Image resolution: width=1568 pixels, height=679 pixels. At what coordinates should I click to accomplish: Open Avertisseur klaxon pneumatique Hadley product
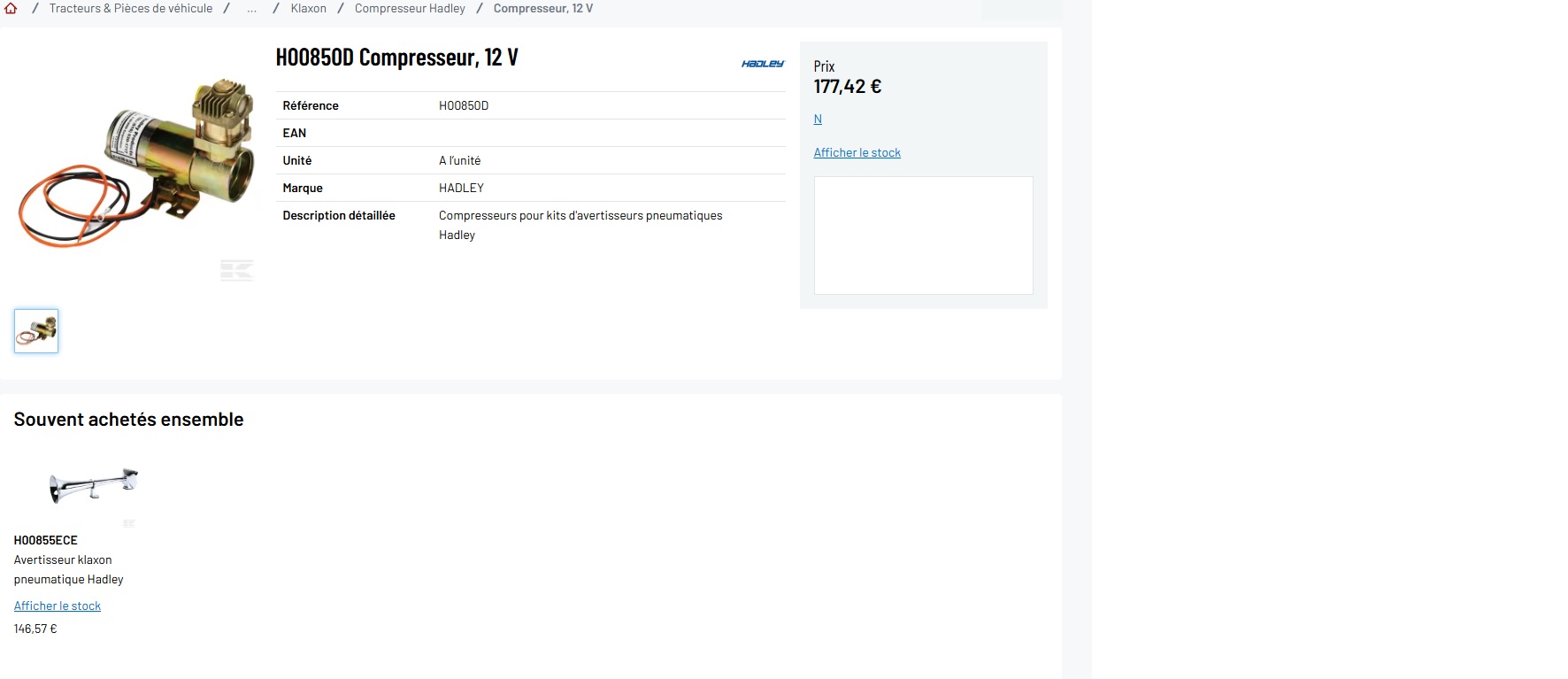(69, 569)
